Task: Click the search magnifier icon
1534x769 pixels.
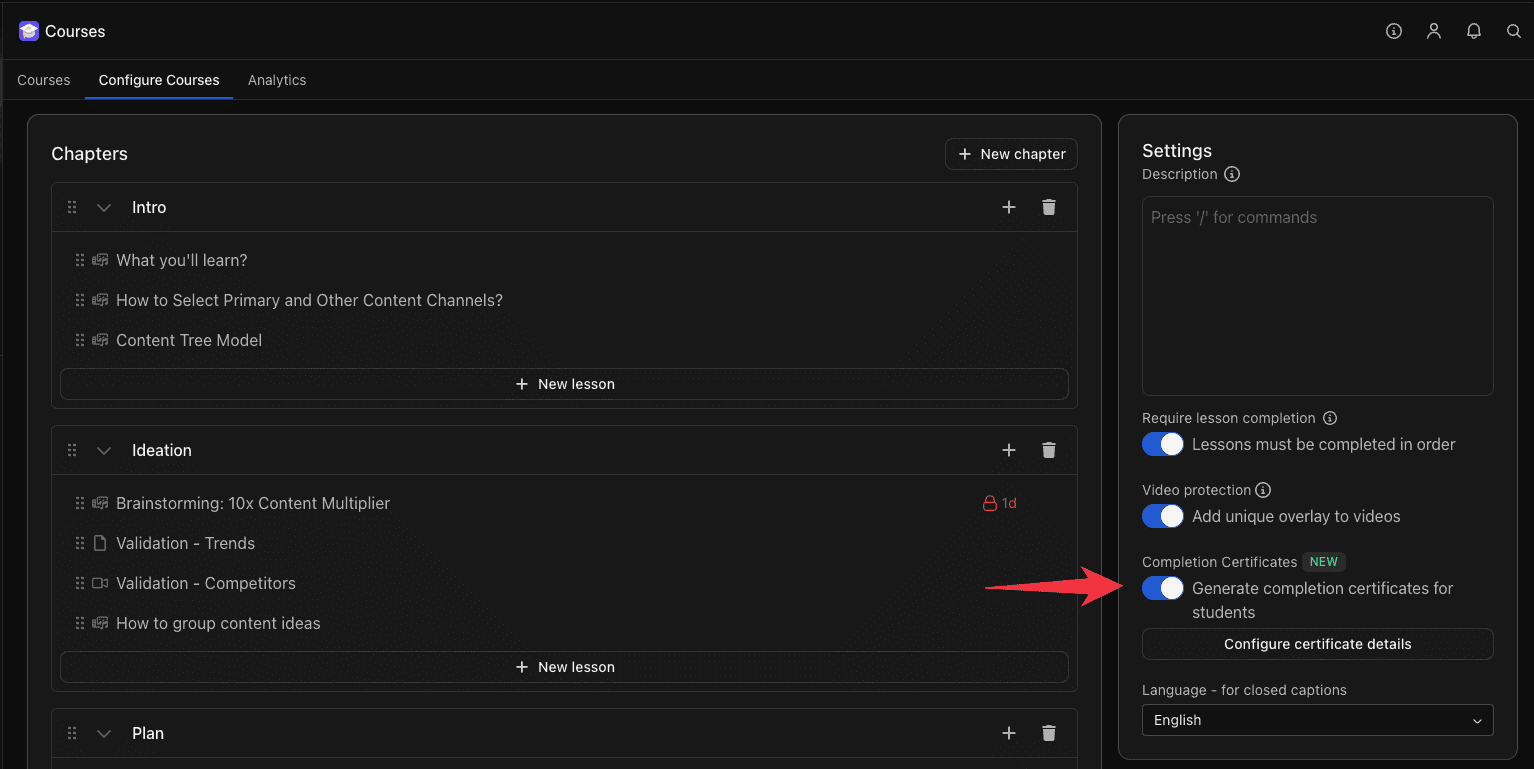Action: 1513,31
